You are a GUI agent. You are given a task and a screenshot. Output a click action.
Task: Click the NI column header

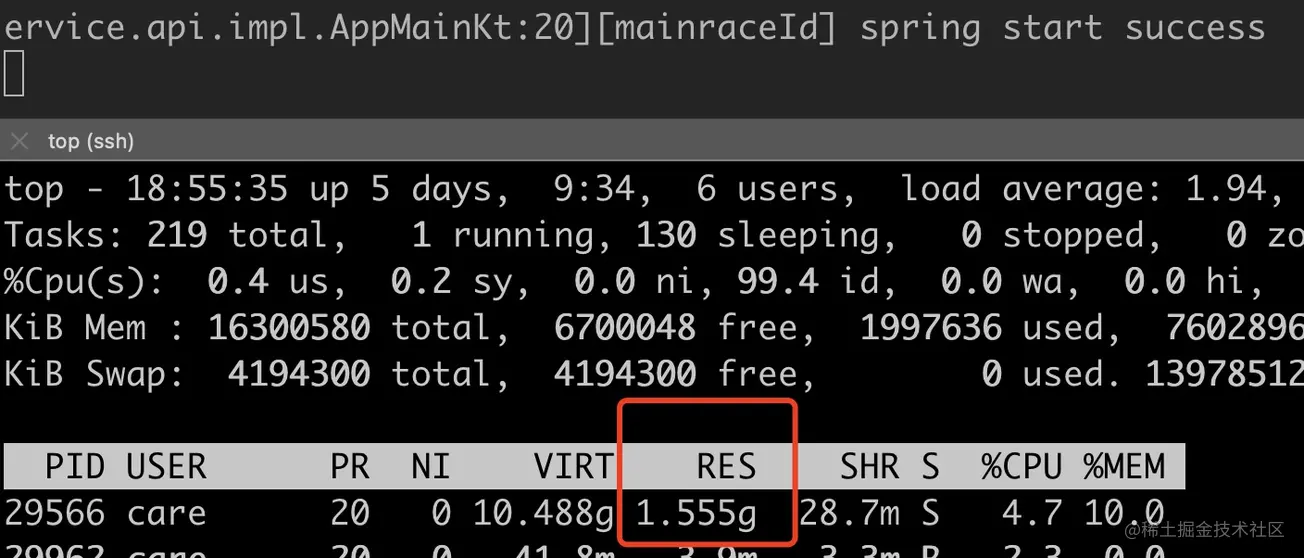click(431, 466)
